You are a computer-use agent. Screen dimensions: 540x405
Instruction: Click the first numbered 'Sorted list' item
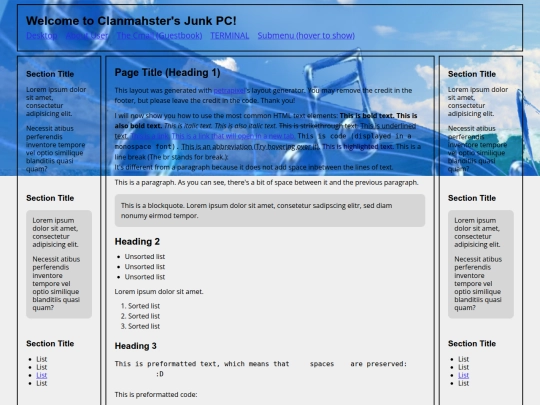coord(144,306)
